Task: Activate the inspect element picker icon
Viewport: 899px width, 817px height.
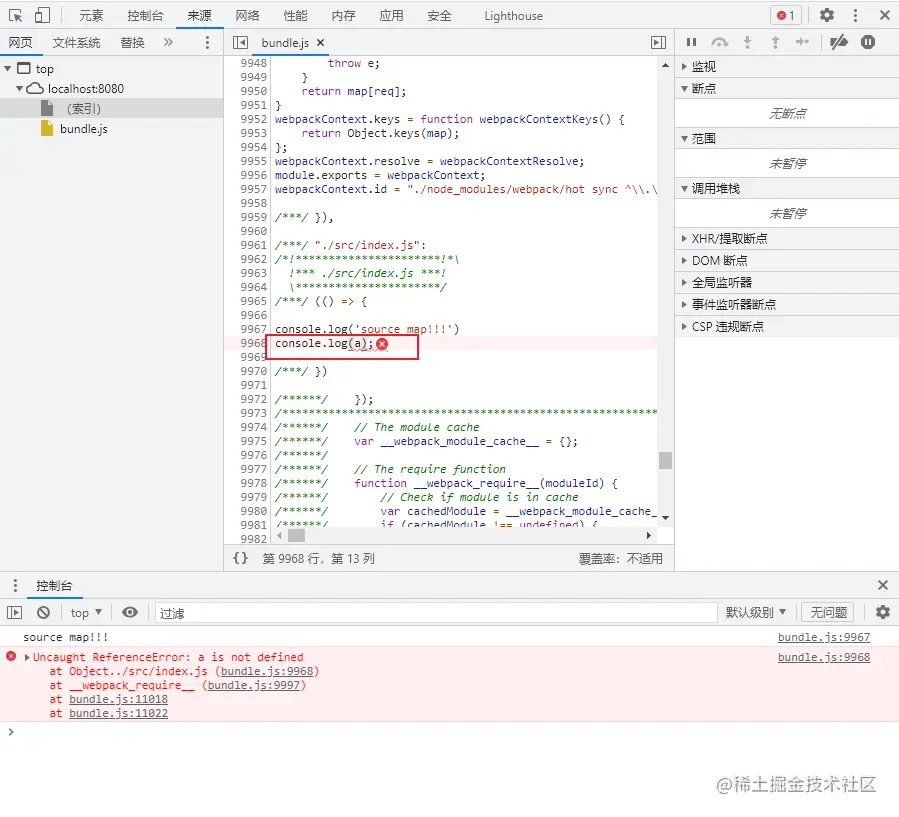Action: pyautogui.click(x=15, y=15)
